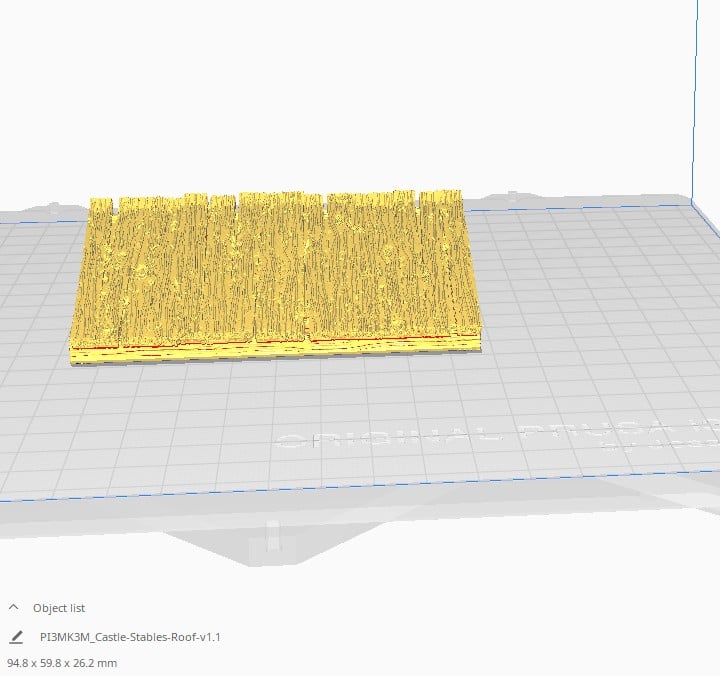Click the leftmost notch on roof top edge

tap(115, 206)
